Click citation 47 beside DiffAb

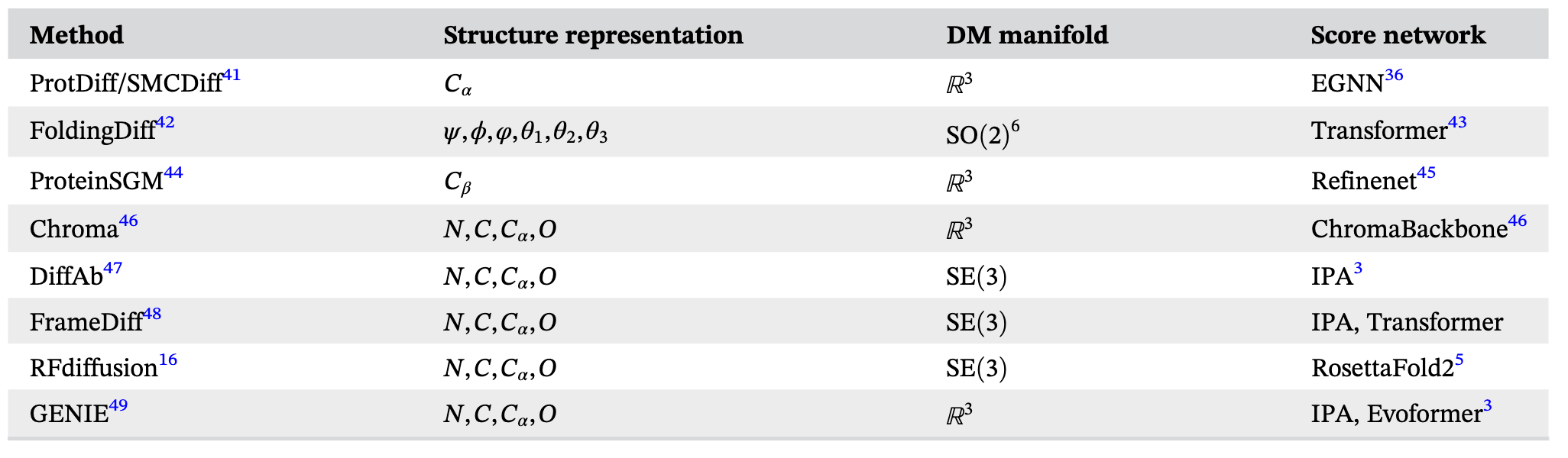click(x=112, y=269)
